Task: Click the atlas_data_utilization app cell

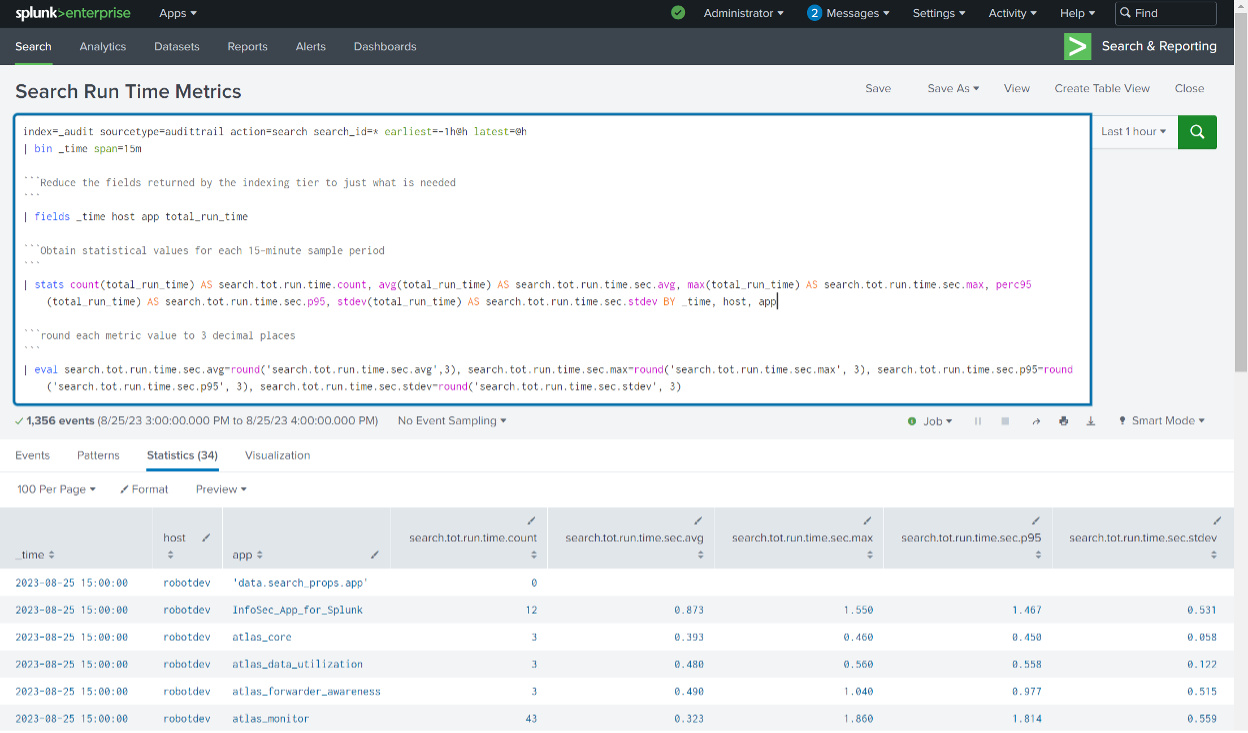Action: click(x=297, y=664)
